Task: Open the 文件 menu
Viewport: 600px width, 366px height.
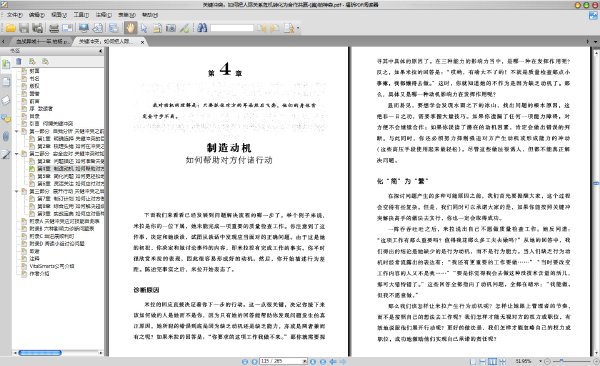Action: pyautogui.click(x=14, y=15)
